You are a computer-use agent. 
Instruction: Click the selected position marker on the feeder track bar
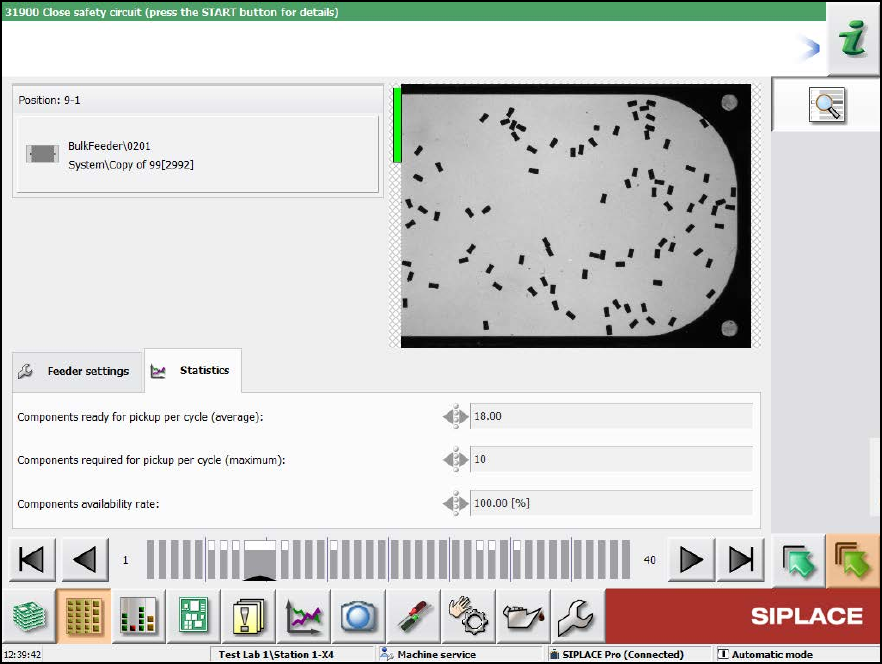tap(259, 560)
